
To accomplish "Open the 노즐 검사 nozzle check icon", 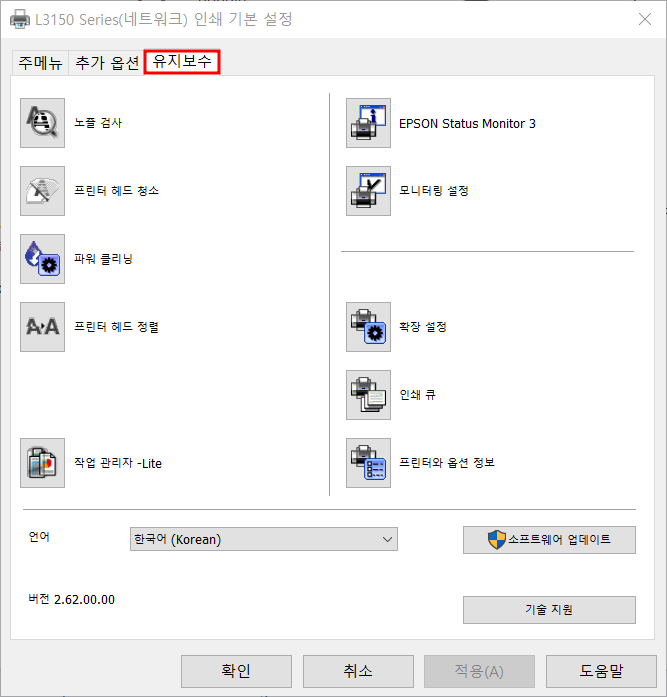I will 42,123.
